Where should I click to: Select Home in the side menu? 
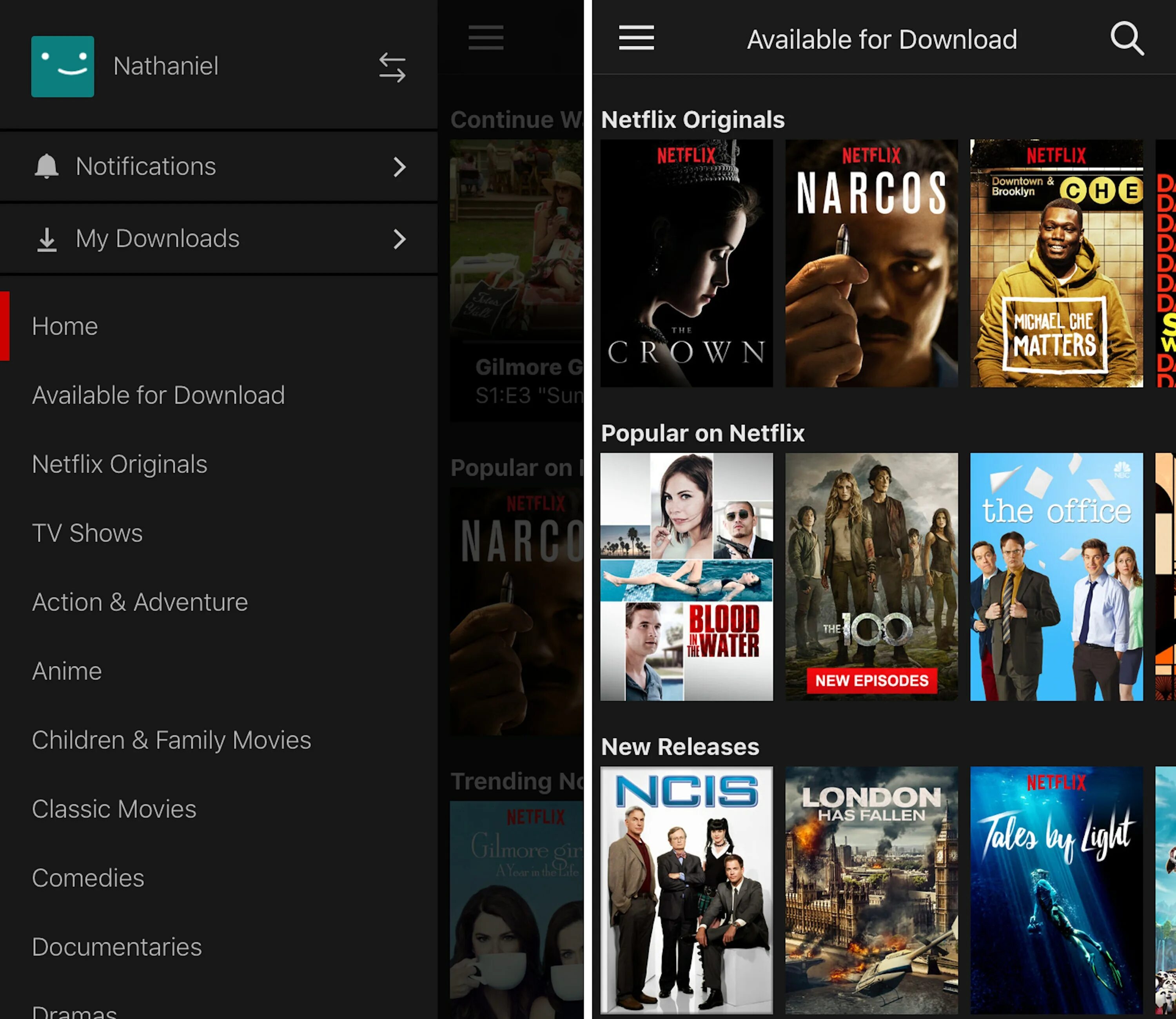coord(65,326)
